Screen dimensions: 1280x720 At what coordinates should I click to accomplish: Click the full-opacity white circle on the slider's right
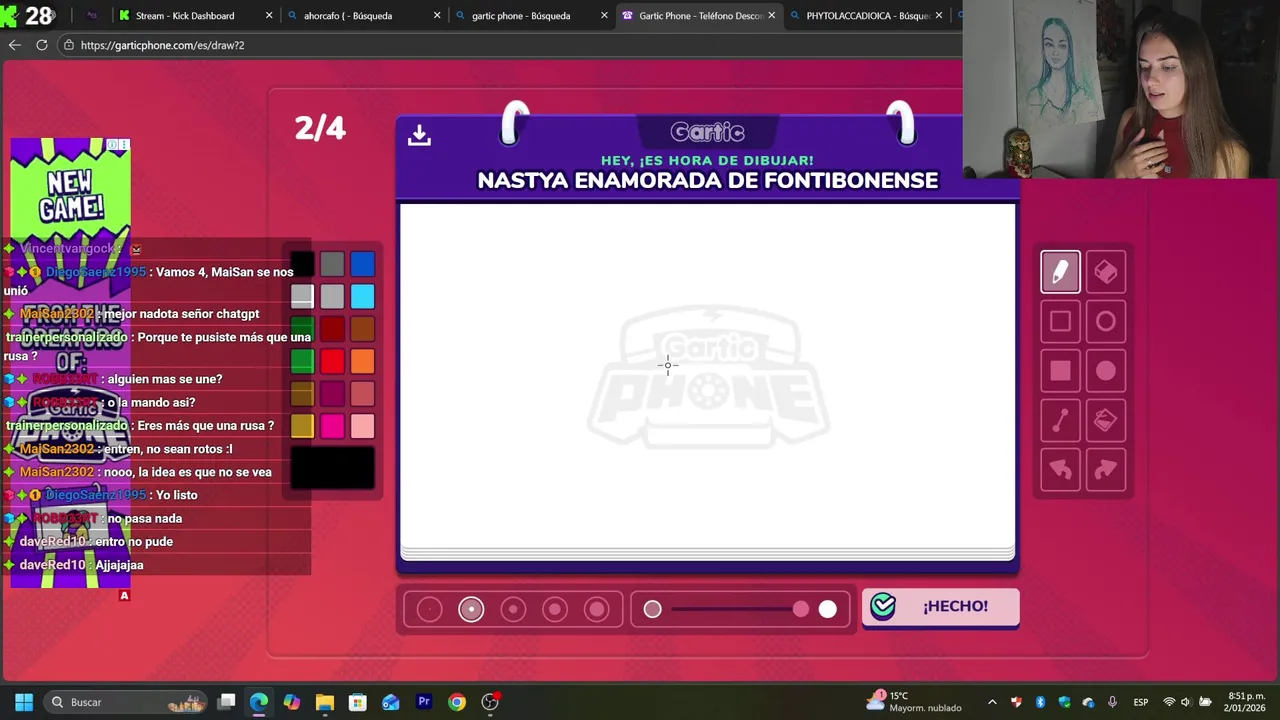(x=827, y=609)
